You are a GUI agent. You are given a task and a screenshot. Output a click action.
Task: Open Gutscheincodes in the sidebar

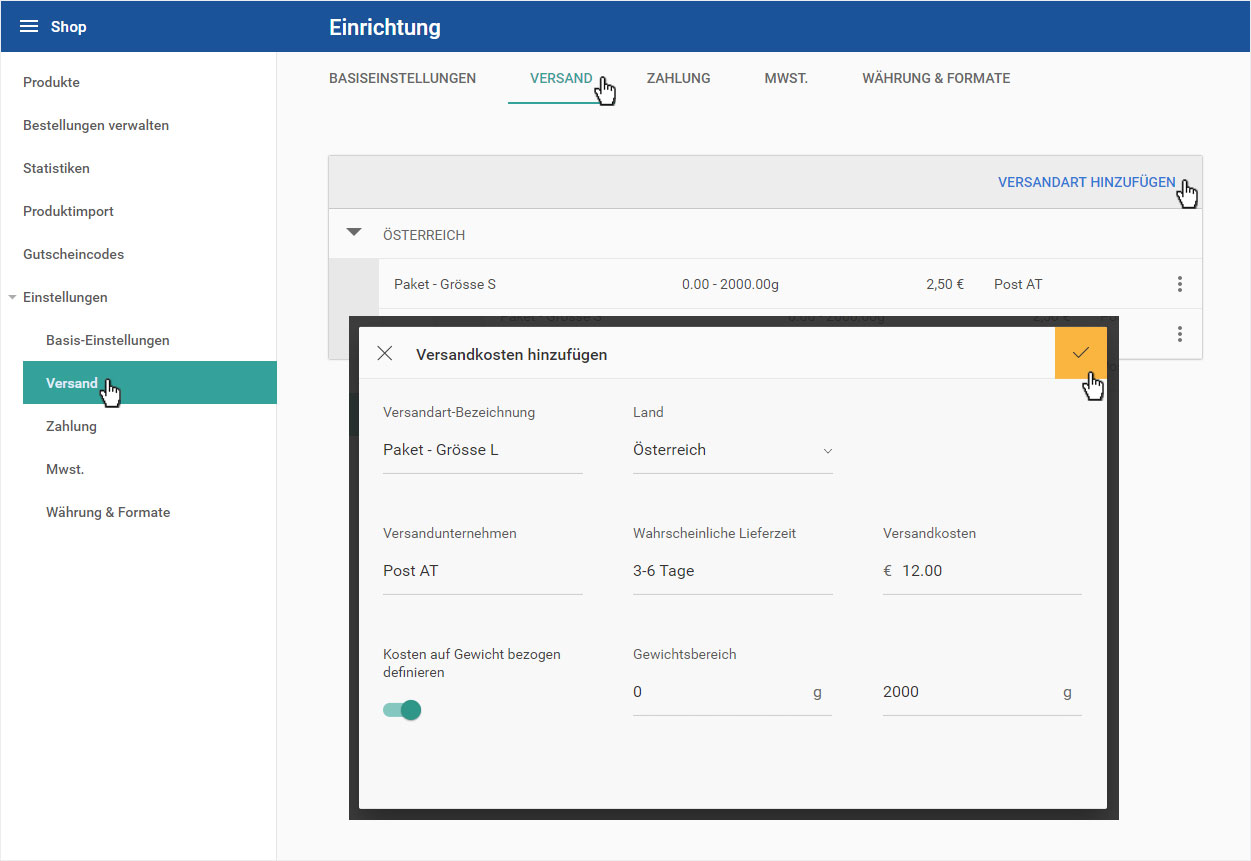(74, 254)
